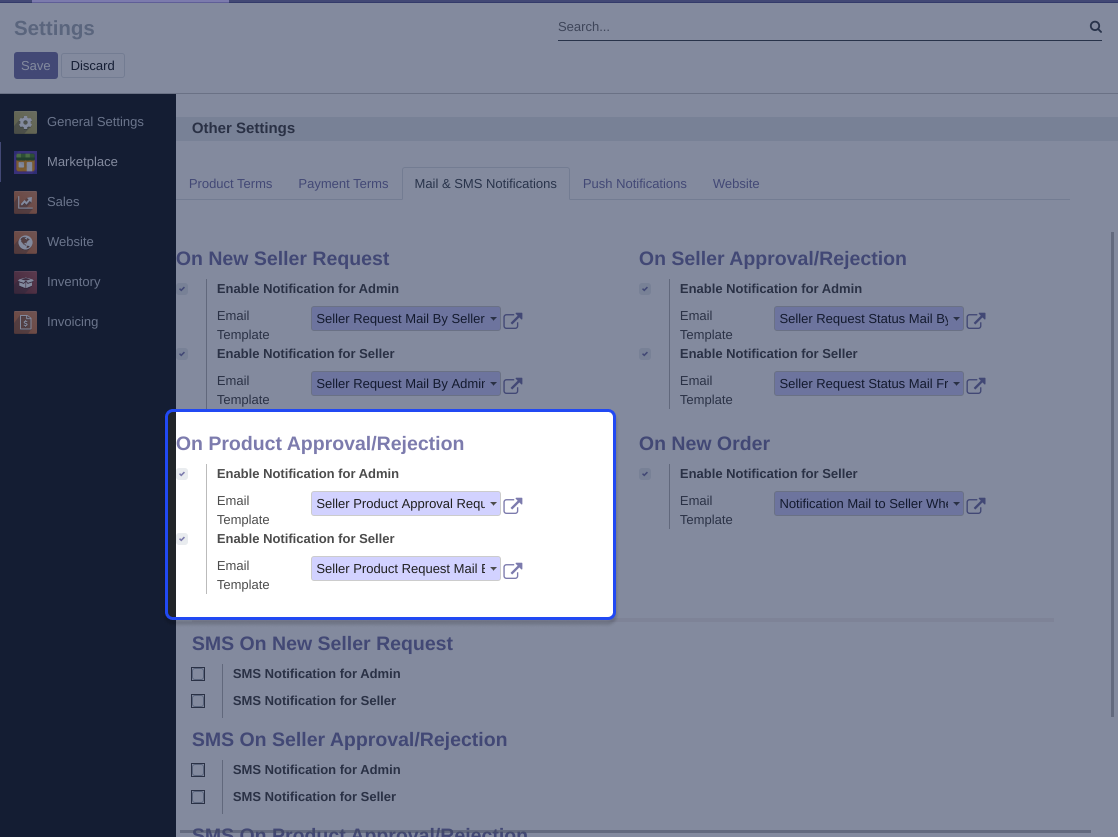
Task: Open the Payment Terms tab
Action: [x=343, y=184]
